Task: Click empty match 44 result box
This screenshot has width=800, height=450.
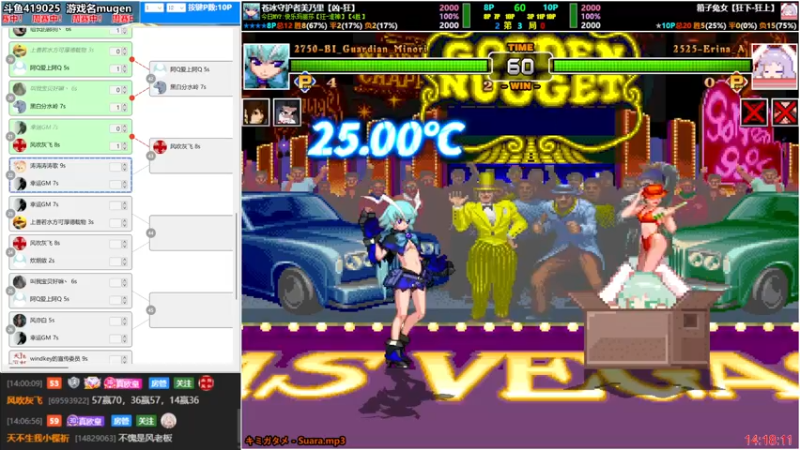Action: (x=191, y=233)
